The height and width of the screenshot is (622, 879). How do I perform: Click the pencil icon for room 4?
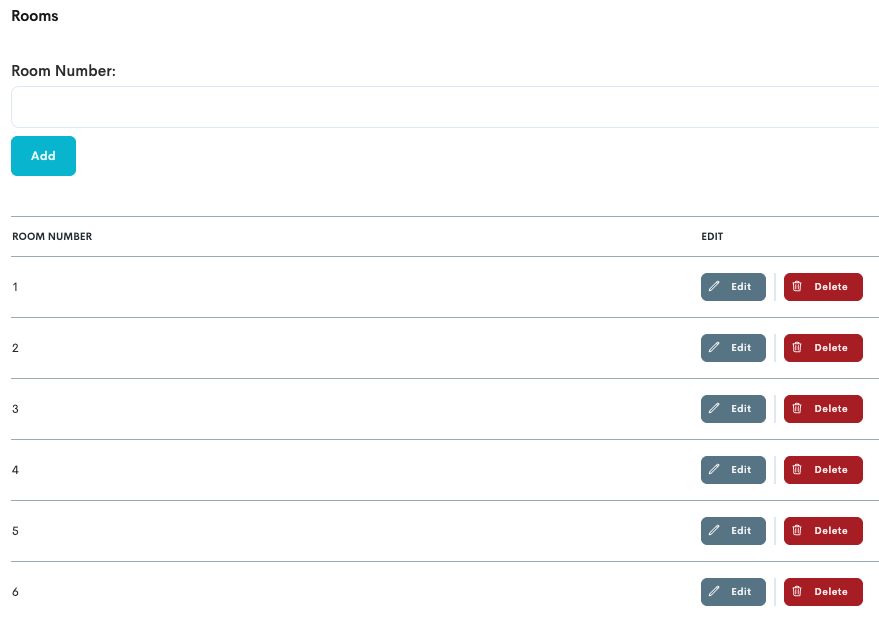point(714,470)
